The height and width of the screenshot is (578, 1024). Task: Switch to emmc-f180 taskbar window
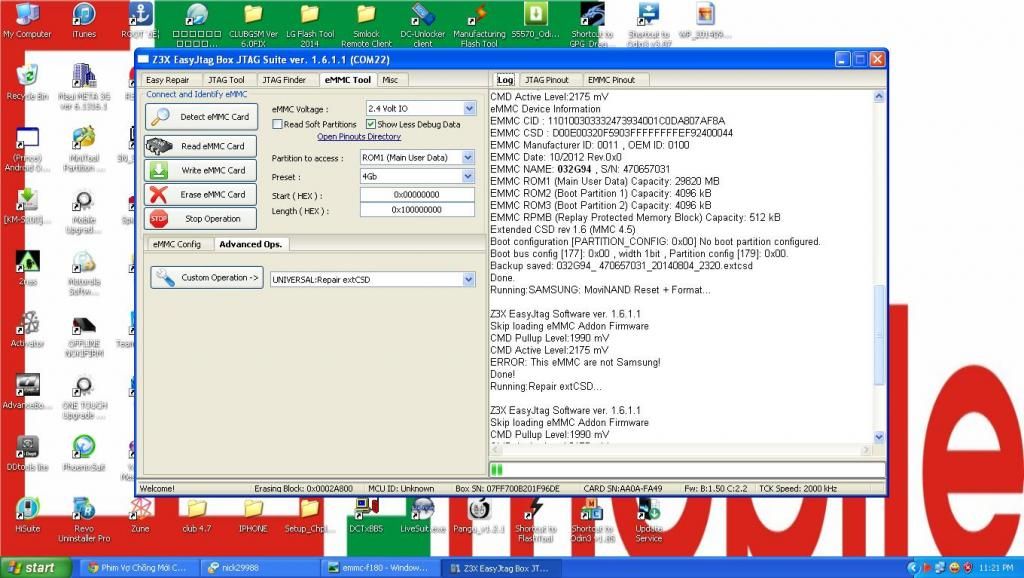click(380, 568)
